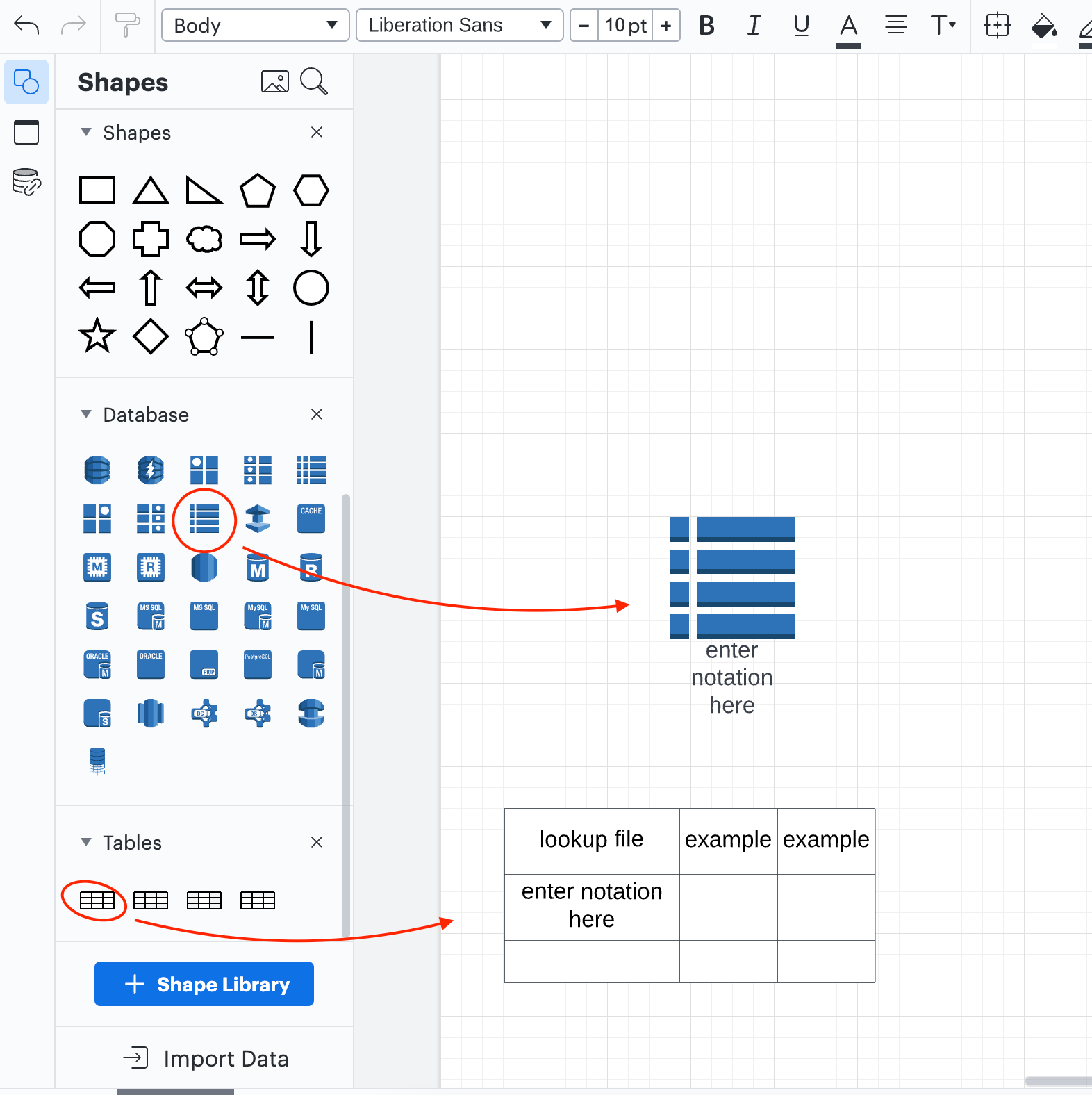Select the CACHE database shape
The image size is (1092, 1095).
click(x=311, y=519)
